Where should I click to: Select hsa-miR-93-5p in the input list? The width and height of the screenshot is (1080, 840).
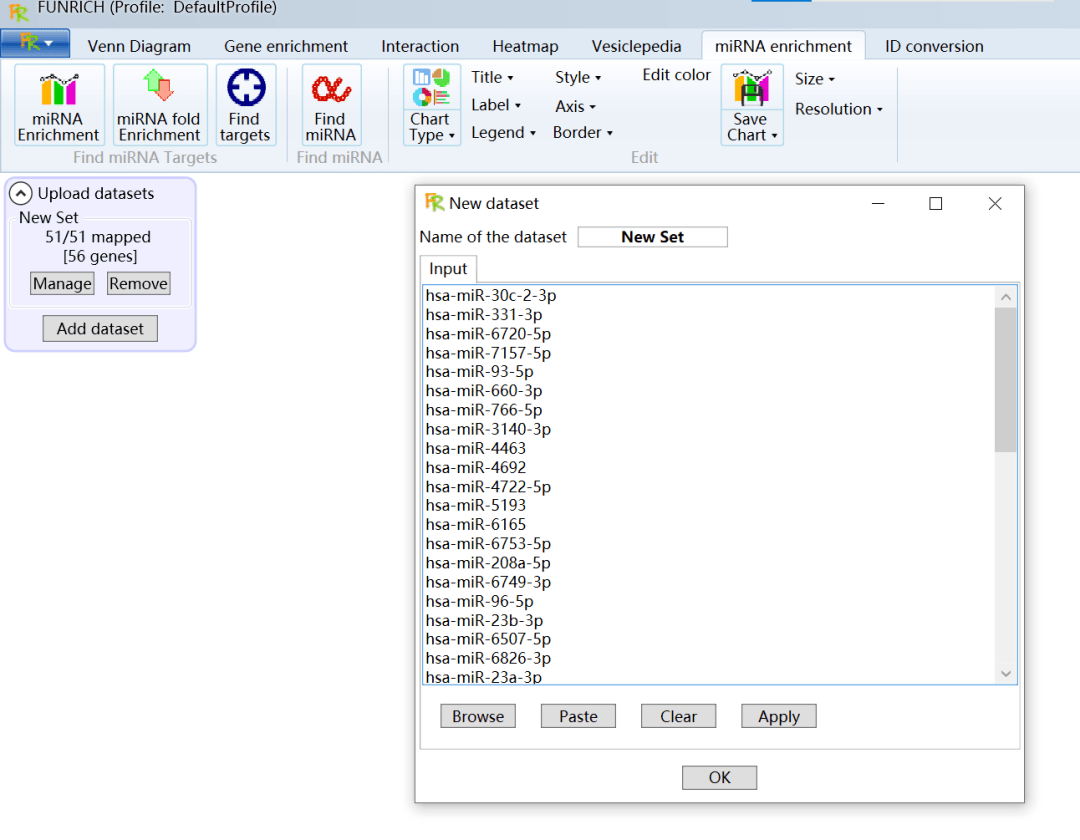pyautogui.click(x=479, y=372)
